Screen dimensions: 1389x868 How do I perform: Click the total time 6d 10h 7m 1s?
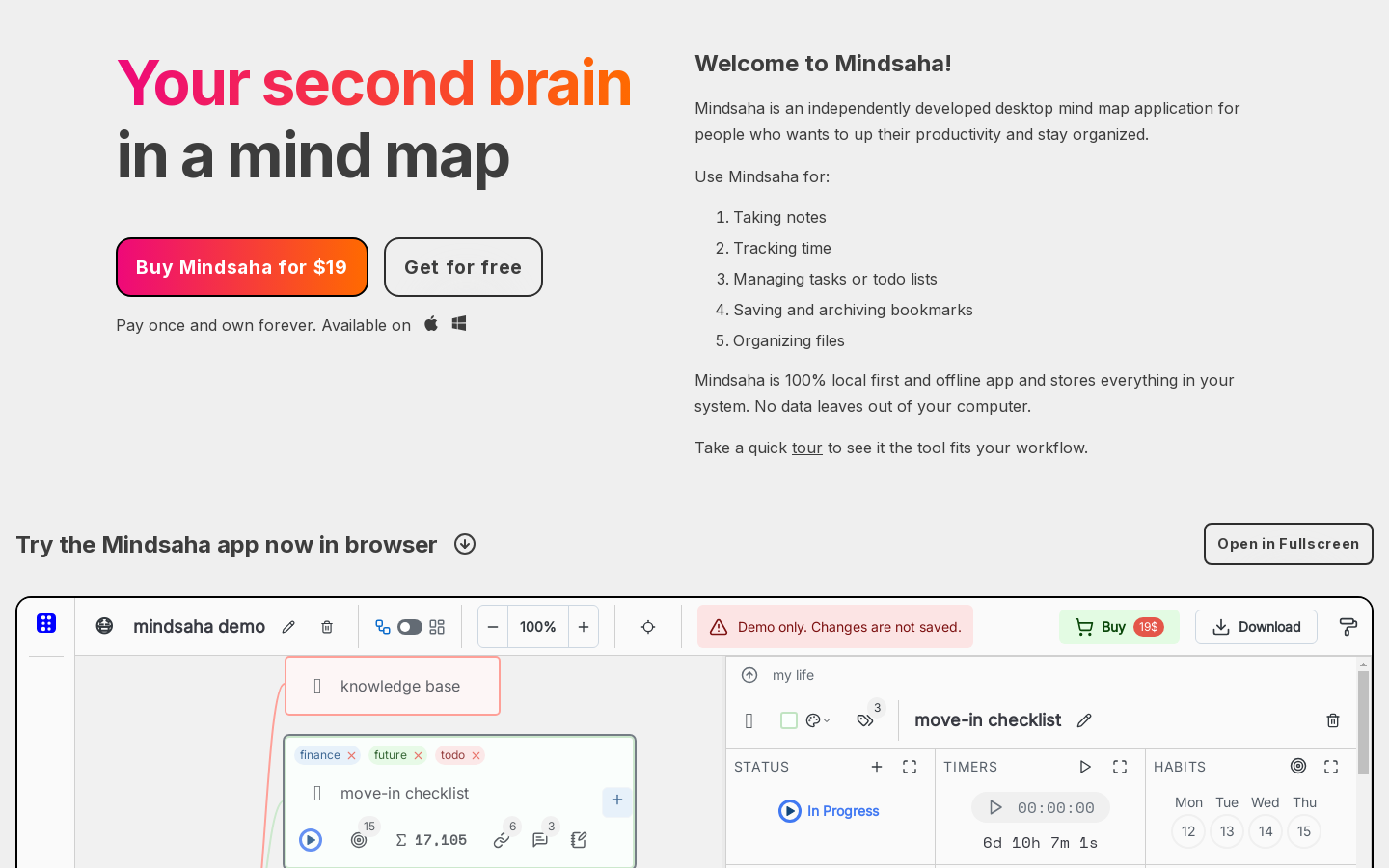[x=1041, y=843]
